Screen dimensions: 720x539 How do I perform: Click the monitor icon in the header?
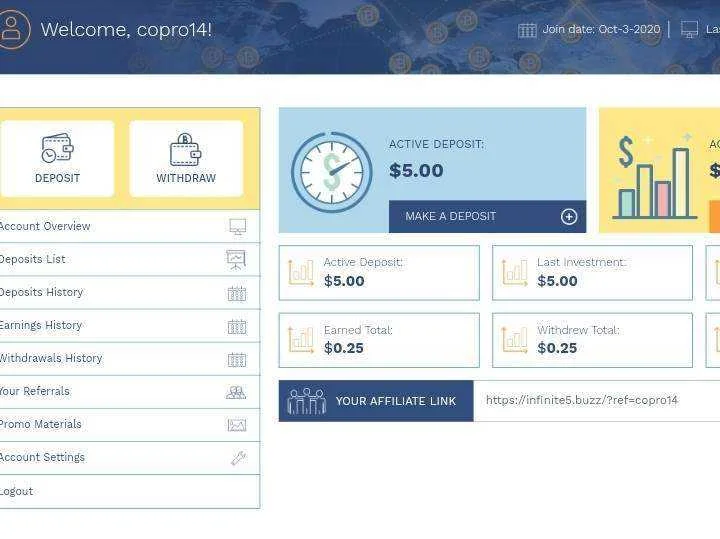click(x=689, y=29)
